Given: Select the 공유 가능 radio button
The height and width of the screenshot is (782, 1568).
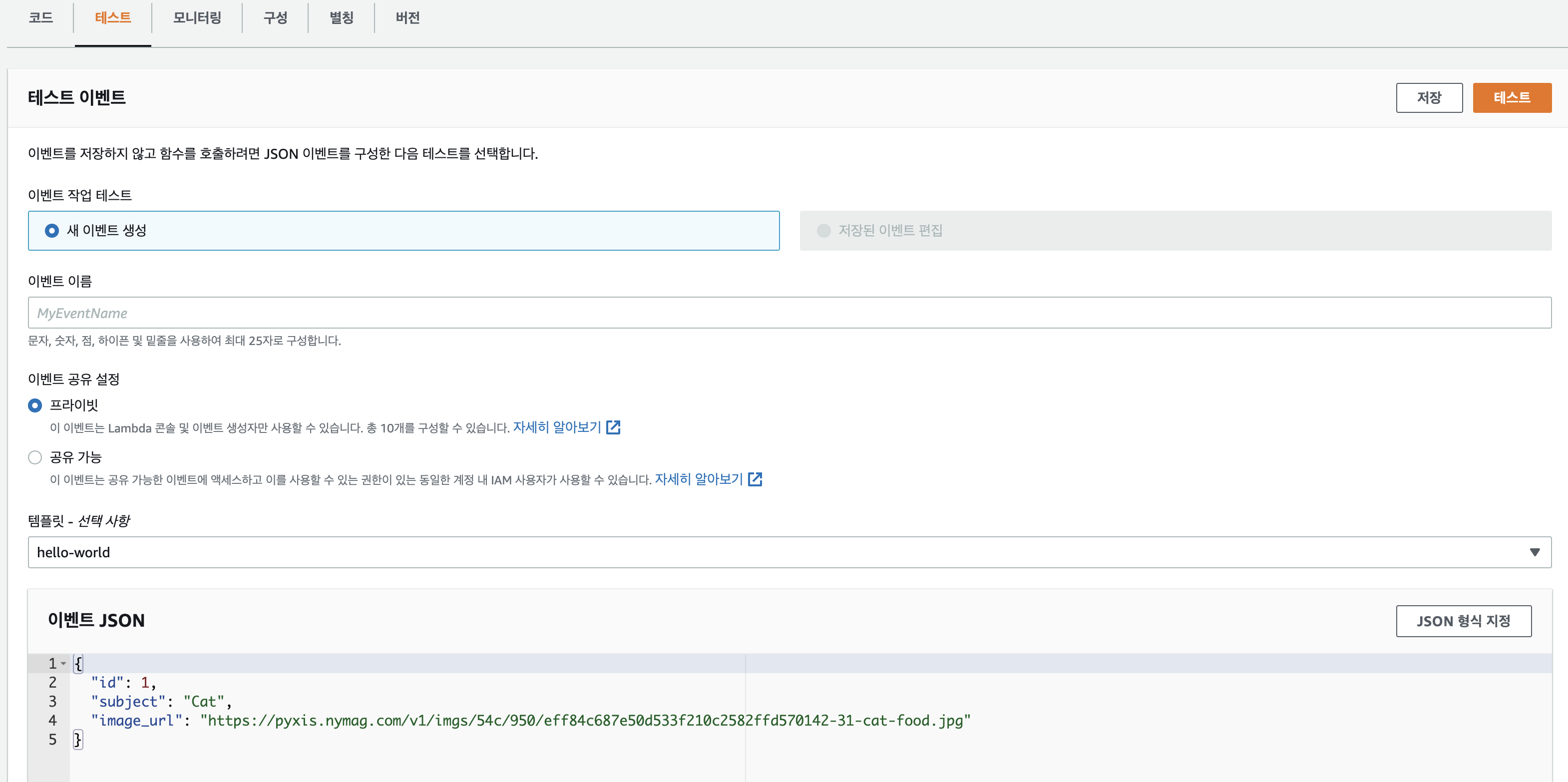Looking at the screenshot, I should coord(35,457).
